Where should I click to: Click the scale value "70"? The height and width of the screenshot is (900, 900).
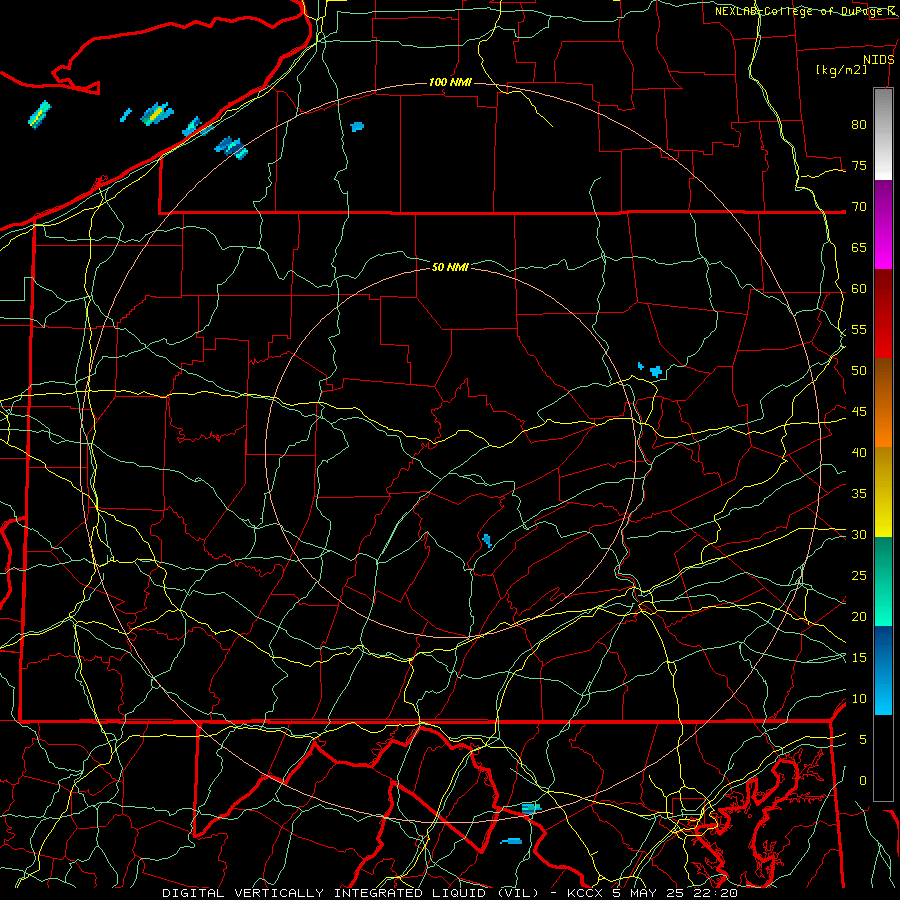859,207
